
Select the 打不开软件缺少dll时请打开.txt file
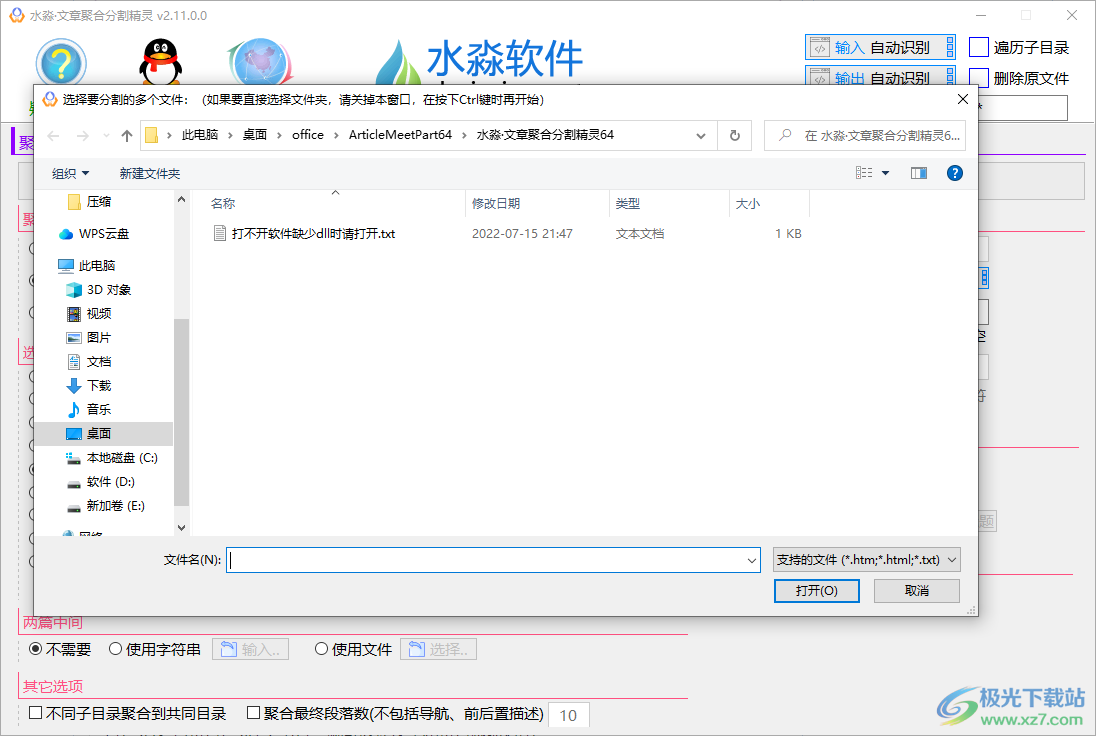[313, 233]
